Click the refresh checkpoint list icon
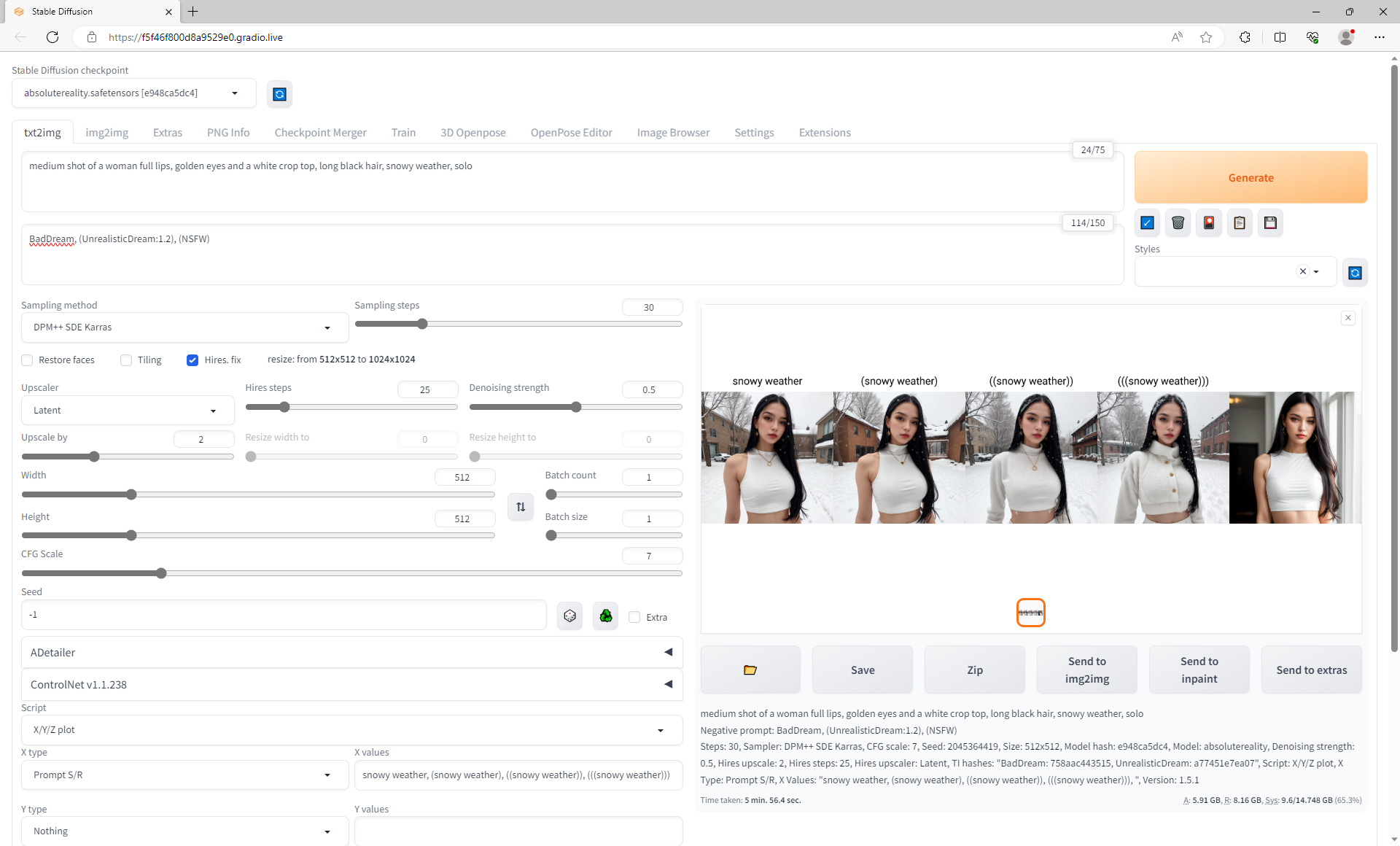This screenshot has height=846, width=1400. pyautogui.click(x=279, y=94)
